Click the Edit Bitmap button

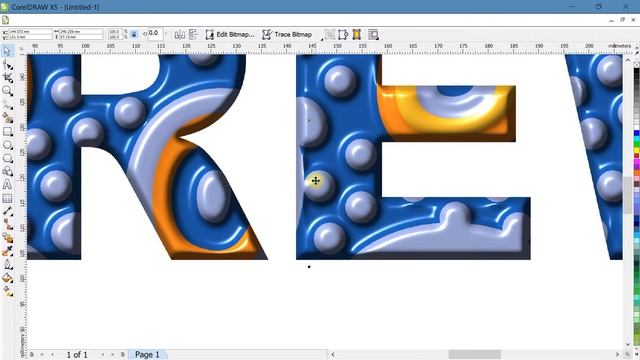230,35
